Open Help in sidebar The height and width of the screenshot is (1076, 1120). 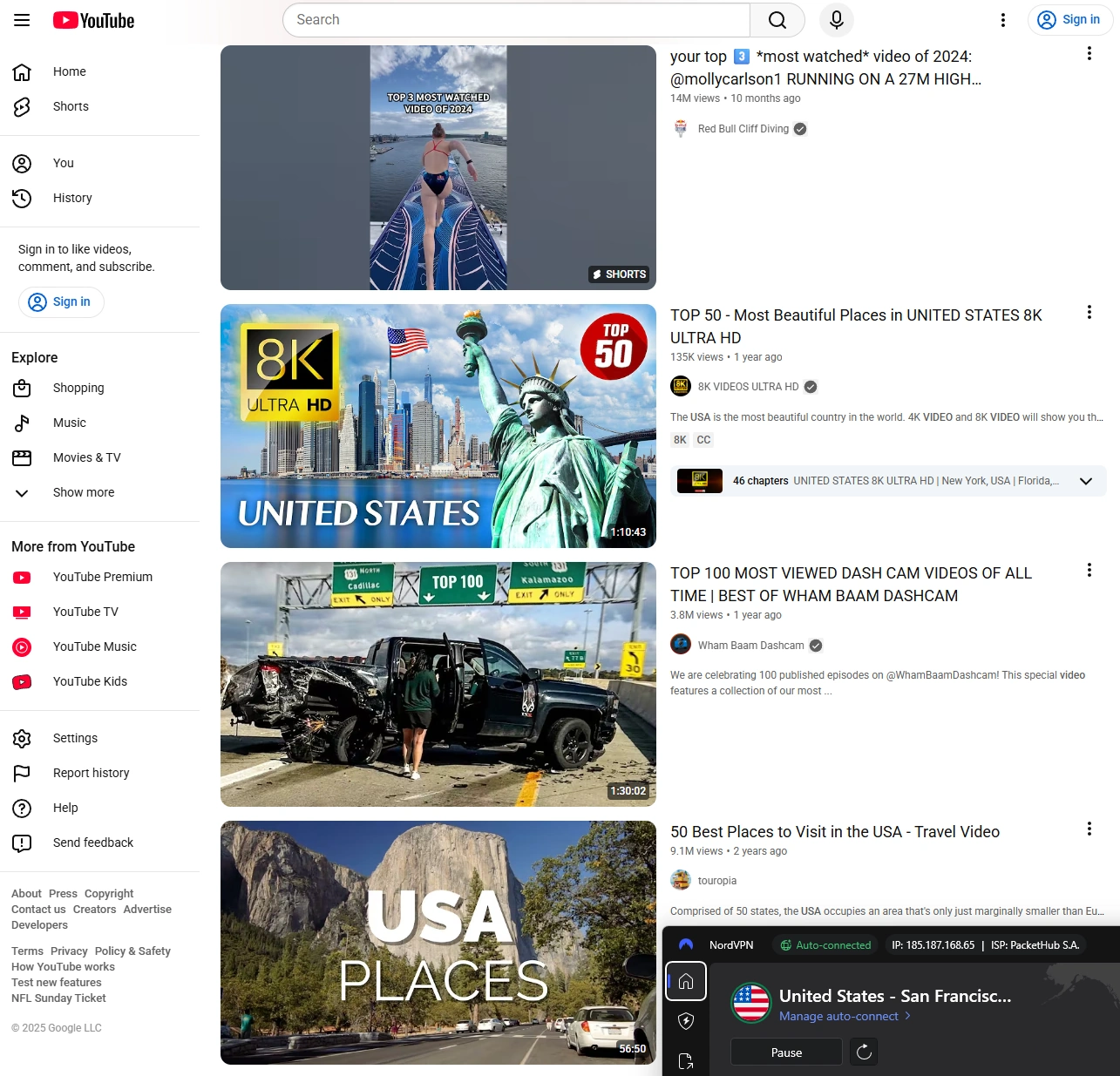click(99, 808)
